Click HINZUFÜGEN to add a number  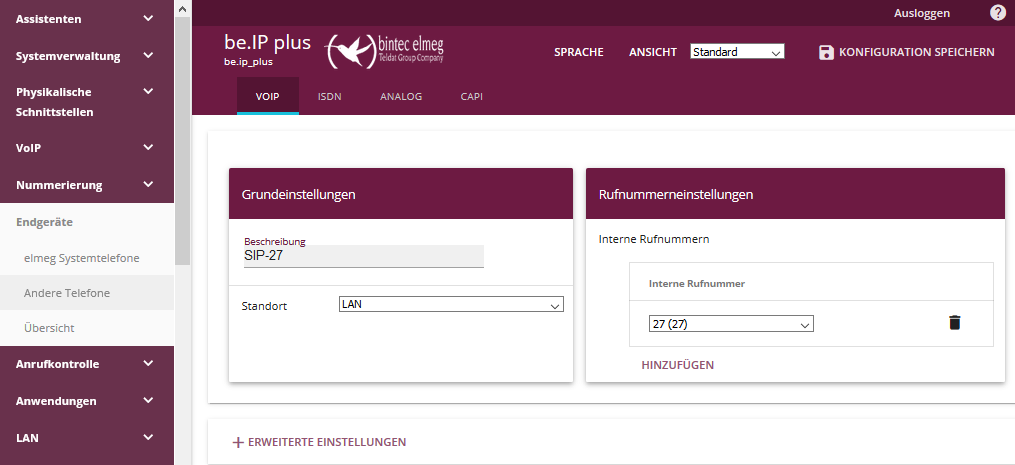677,365
